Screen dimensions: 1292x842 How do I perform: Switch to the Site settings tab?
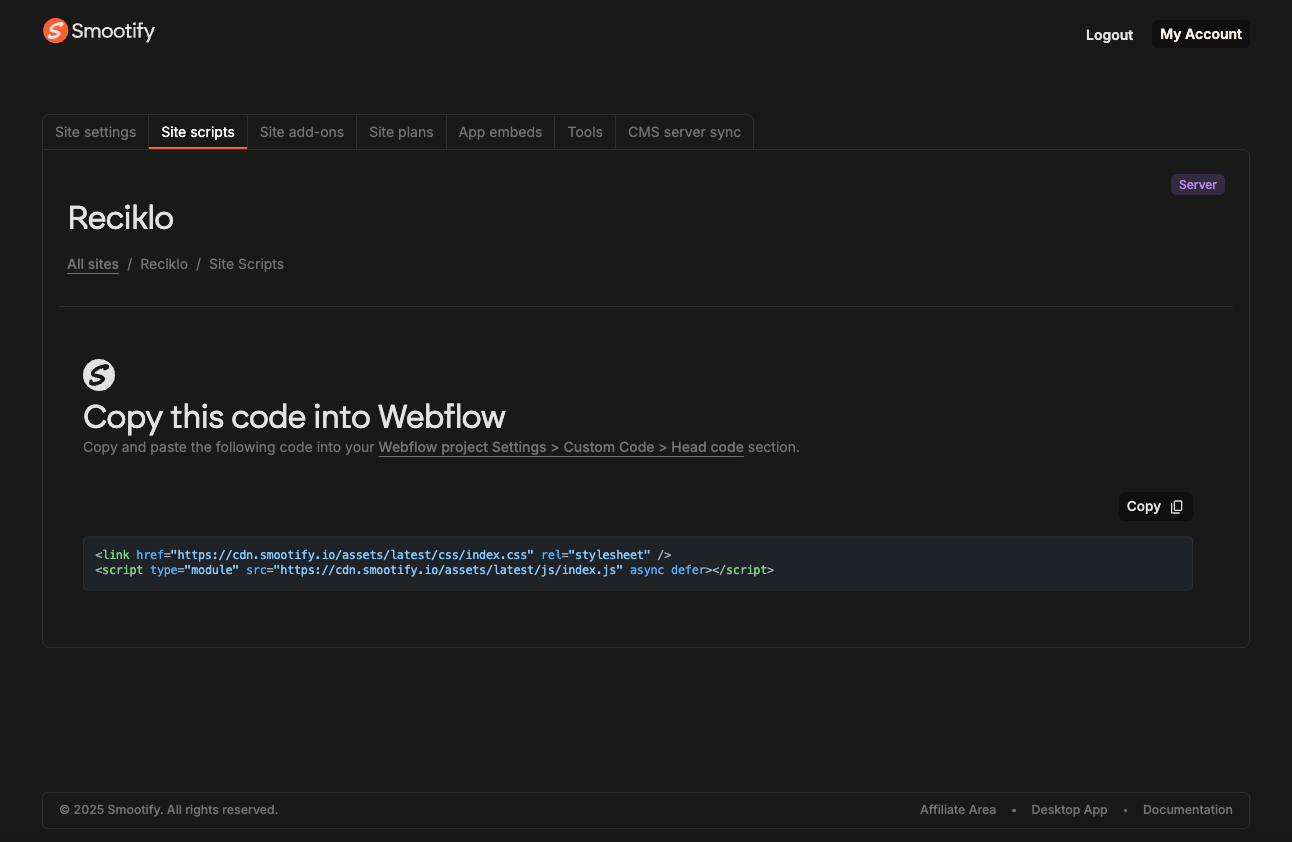95,131
